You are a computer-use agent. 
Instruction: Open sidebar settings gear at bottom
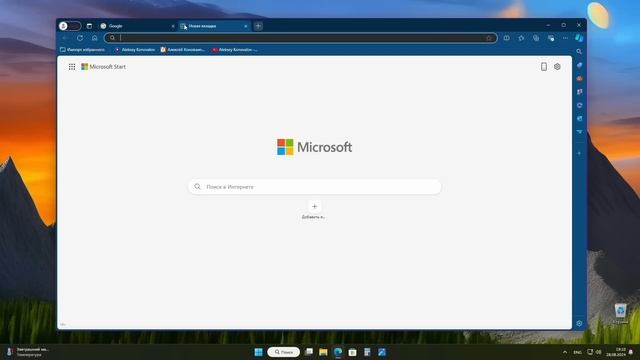pos(579,323)
